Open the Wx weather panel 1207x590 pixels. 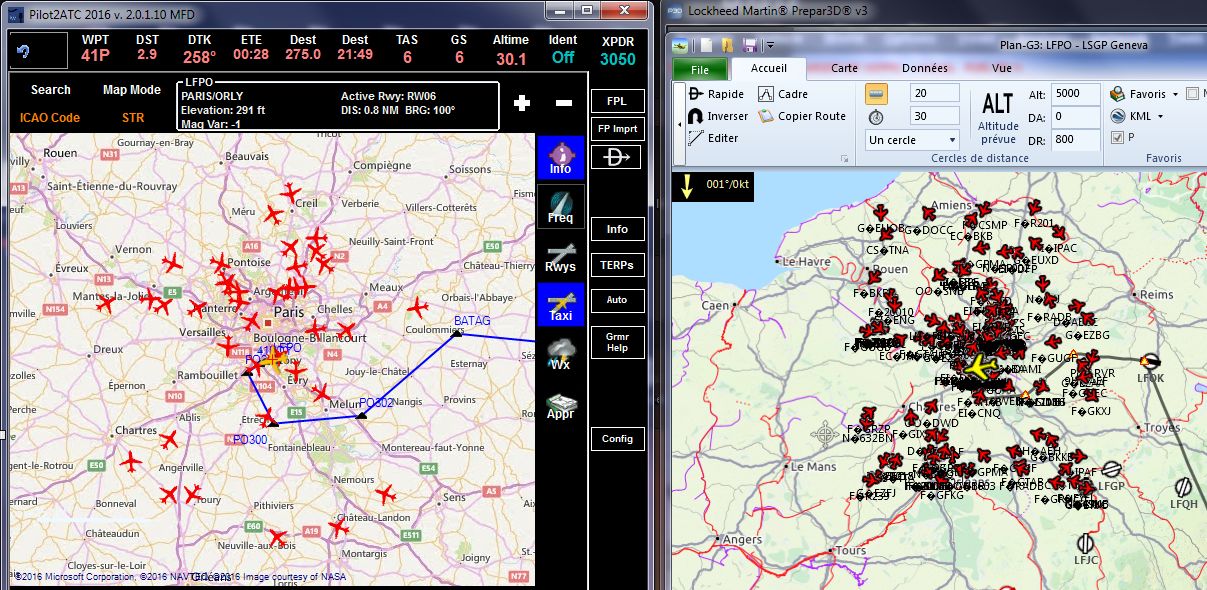click(x=560, y=354)
